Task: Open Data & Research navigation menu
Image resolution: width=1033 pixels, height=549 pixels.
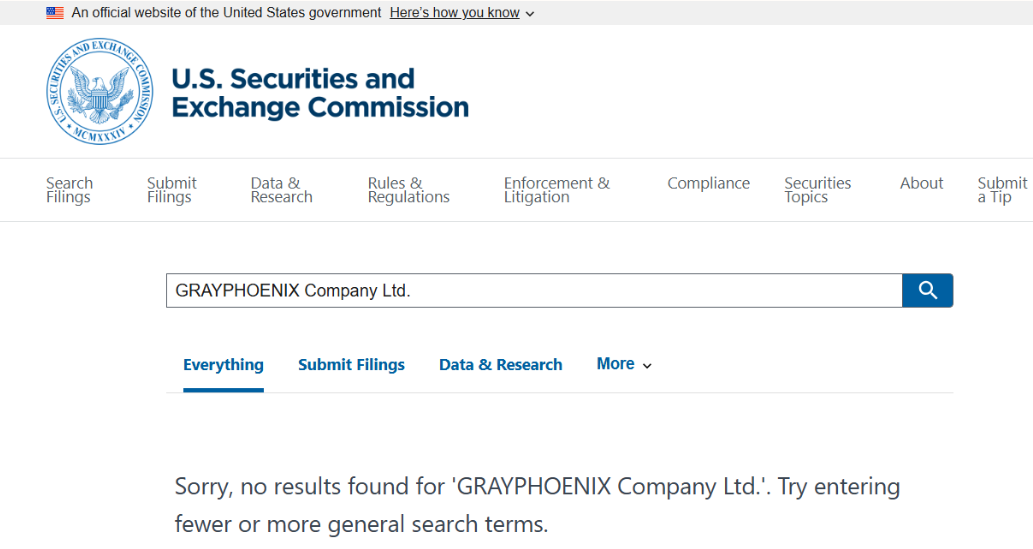Action: (281, 190)
